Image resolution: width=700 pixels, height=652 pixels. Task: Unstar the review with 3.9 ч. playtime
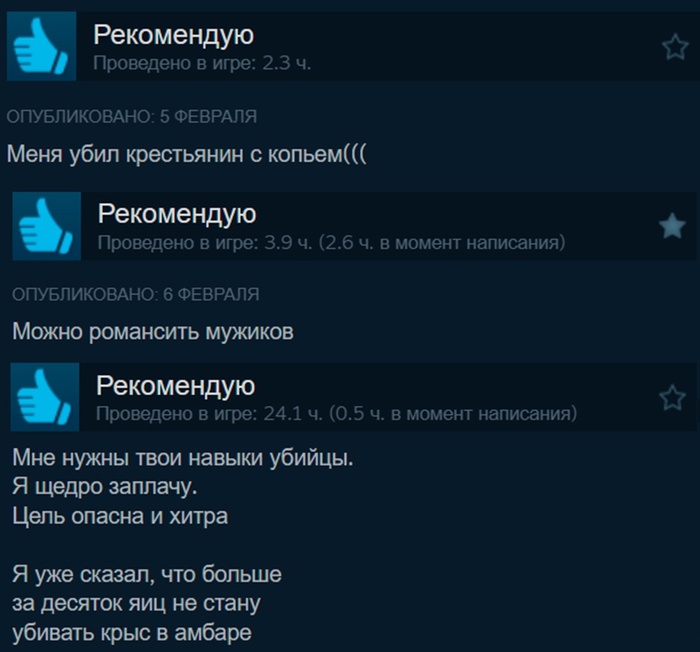(672, 226)
